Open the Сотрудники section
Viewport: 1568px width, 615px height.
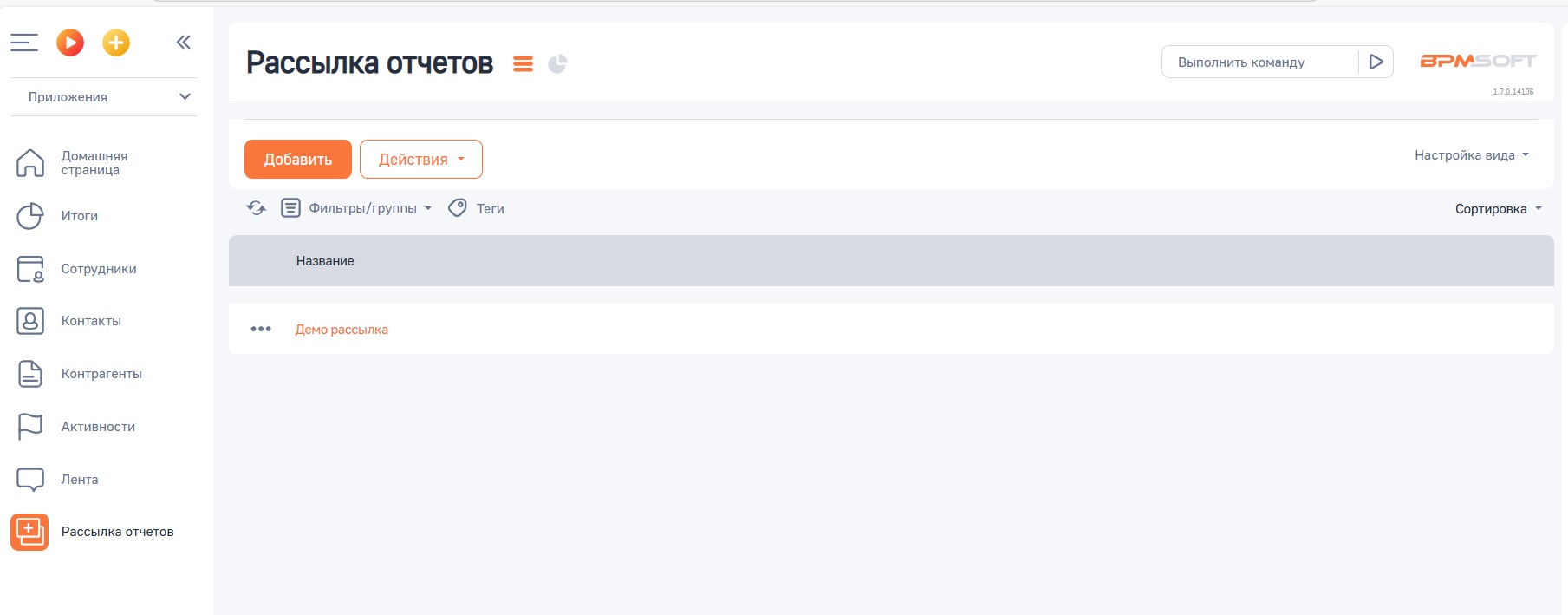(98, 269)
